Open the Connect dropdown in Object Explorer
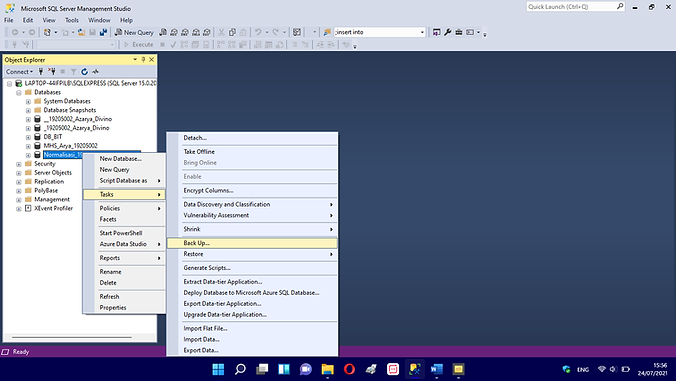 tap(19, 72)
